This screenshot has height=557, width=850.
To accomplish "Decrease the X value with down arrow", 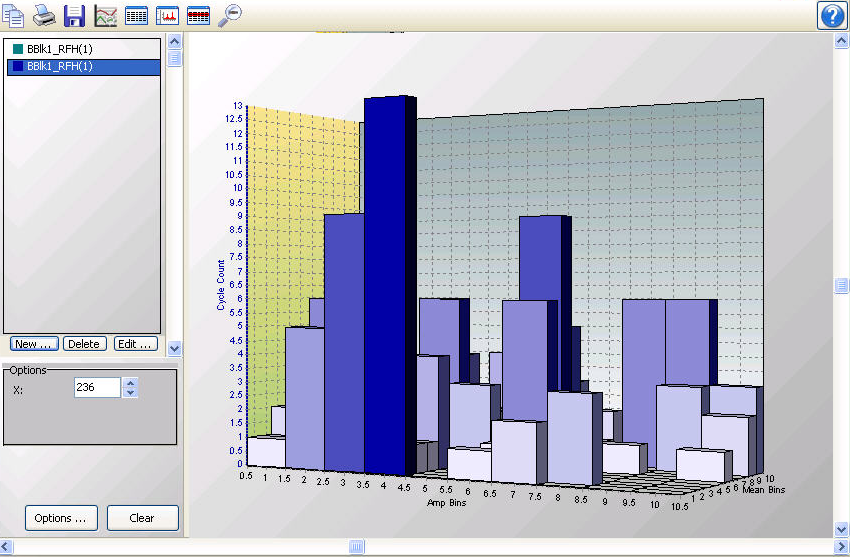I will click(129, 392).
